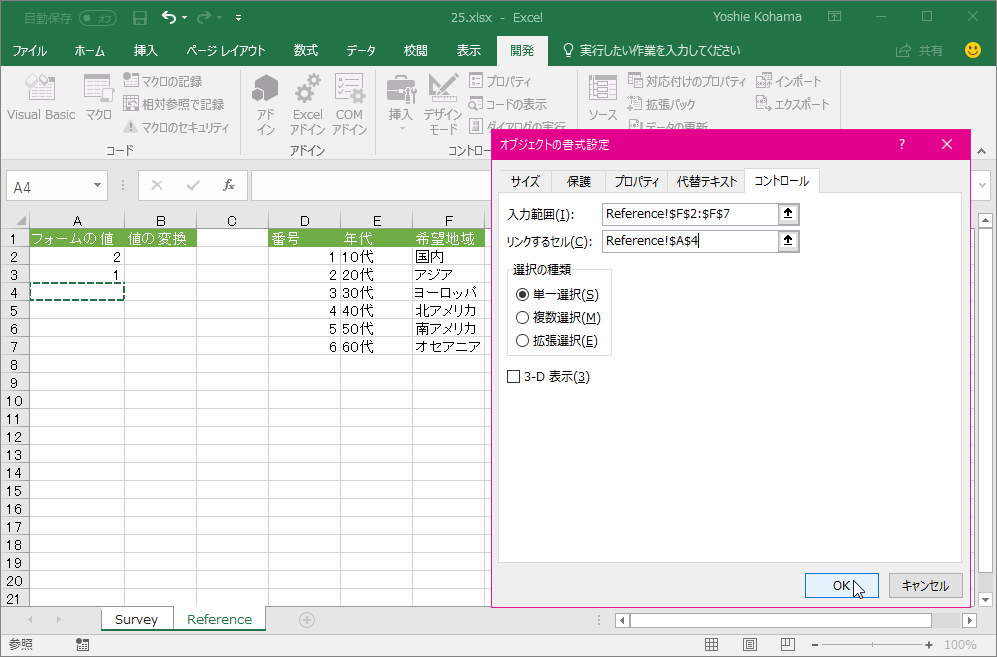This screenshot has width=997, height=657.
Task: Open the ファイル menu tab
Action: [x=30, y=50]
